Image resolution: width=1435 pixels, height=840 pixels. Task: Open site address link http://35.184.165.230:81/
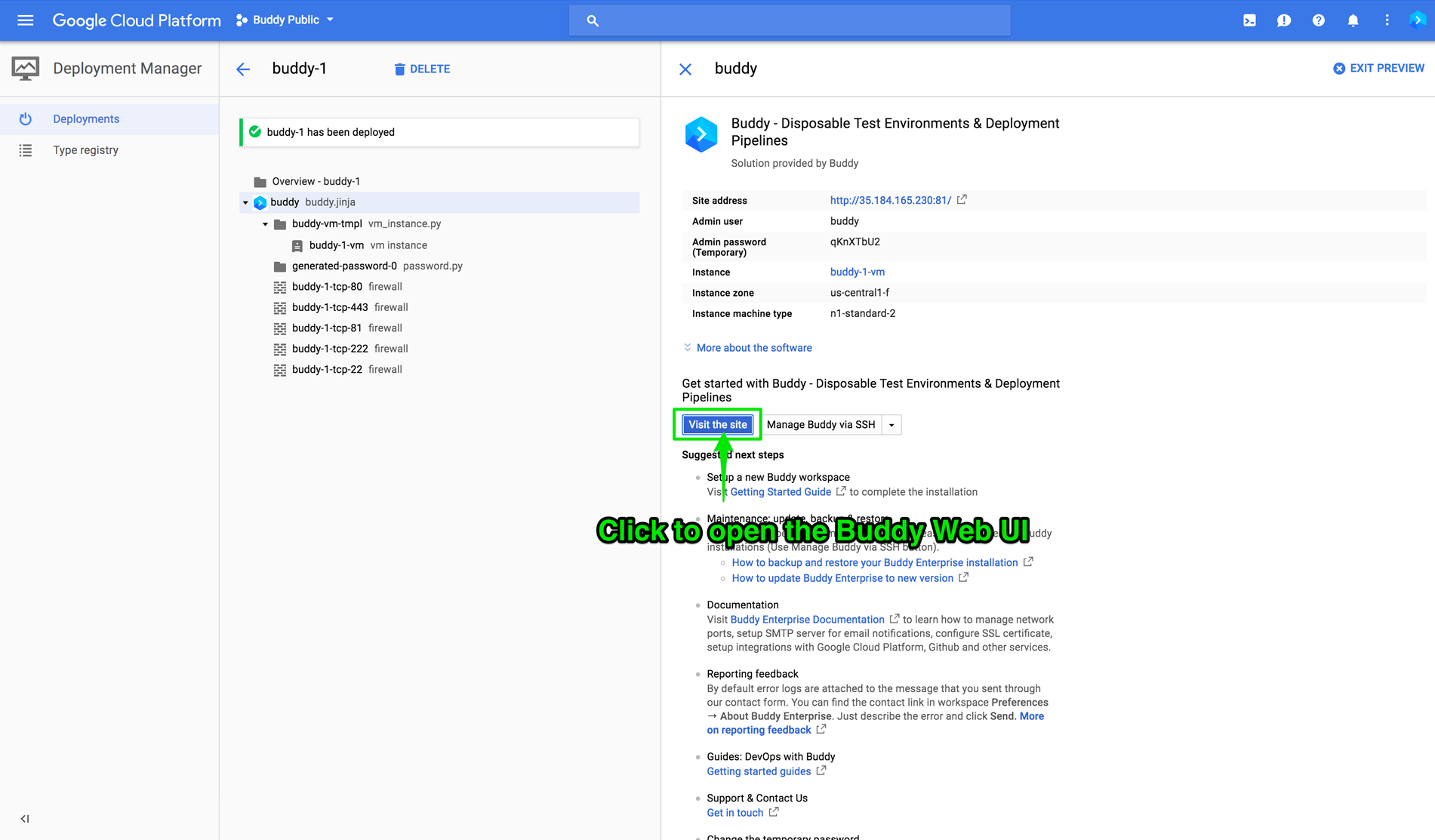(890, 200)
